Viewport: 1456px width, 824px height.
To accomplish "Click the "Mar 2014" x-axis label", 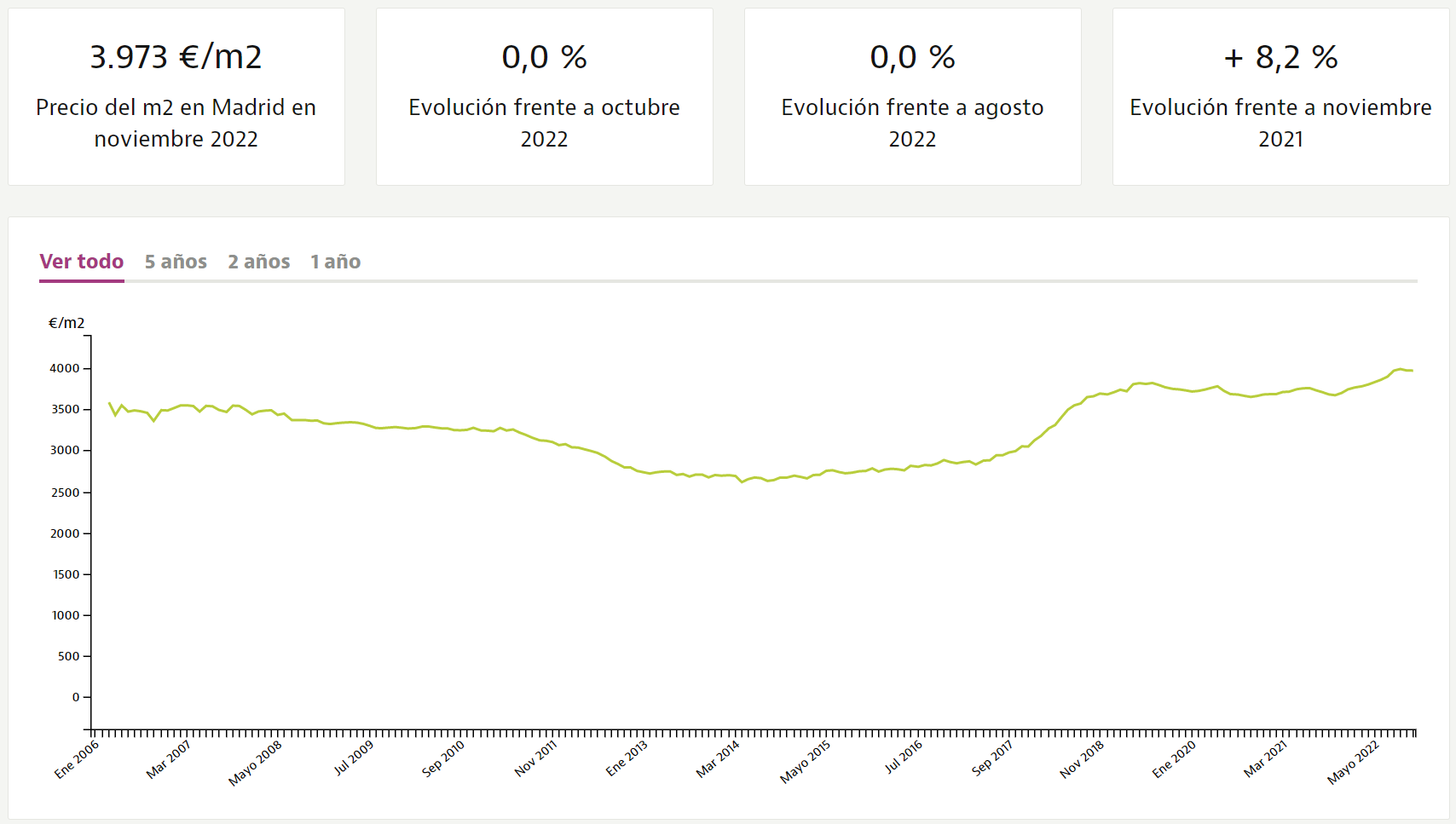I will [718, 758].
